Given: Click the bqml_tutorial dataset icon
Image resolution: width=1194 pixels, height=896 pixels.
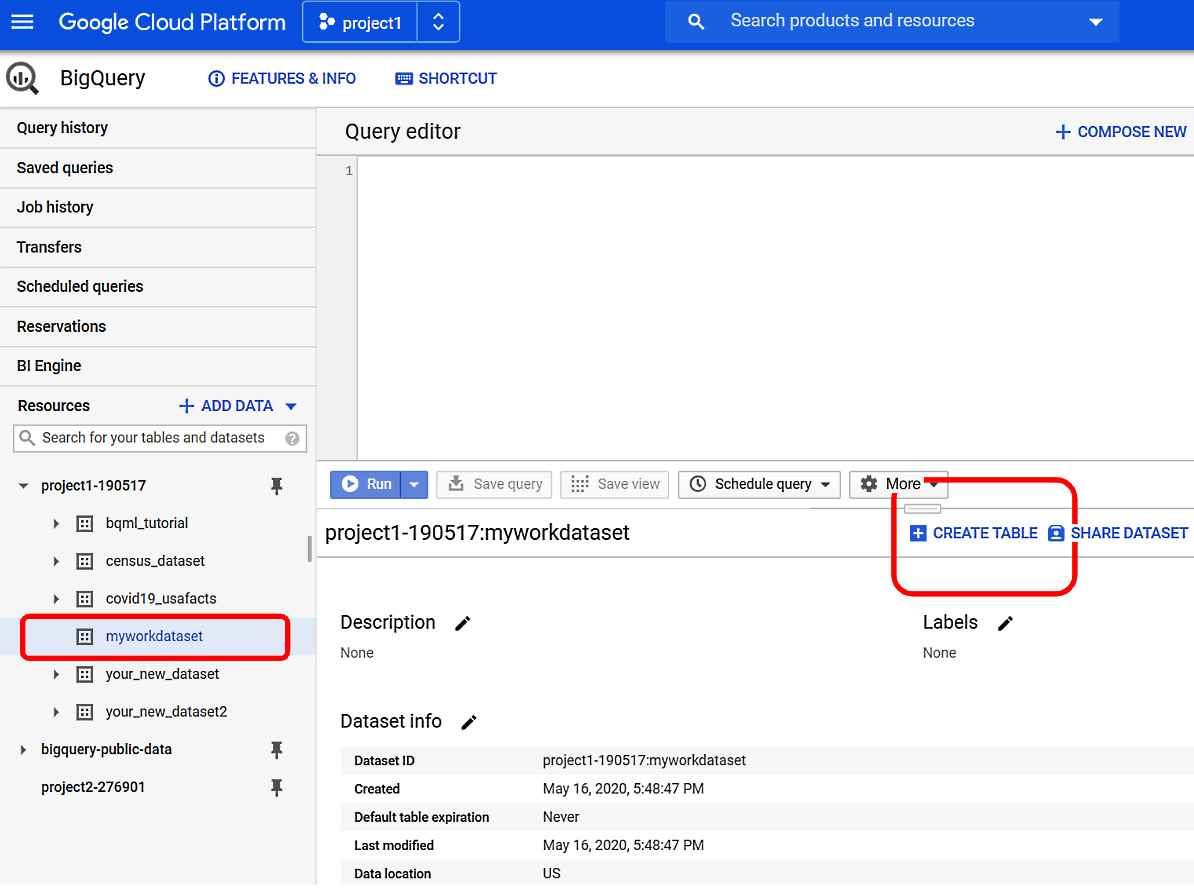Looking at the screenshot, I should 85,524.
